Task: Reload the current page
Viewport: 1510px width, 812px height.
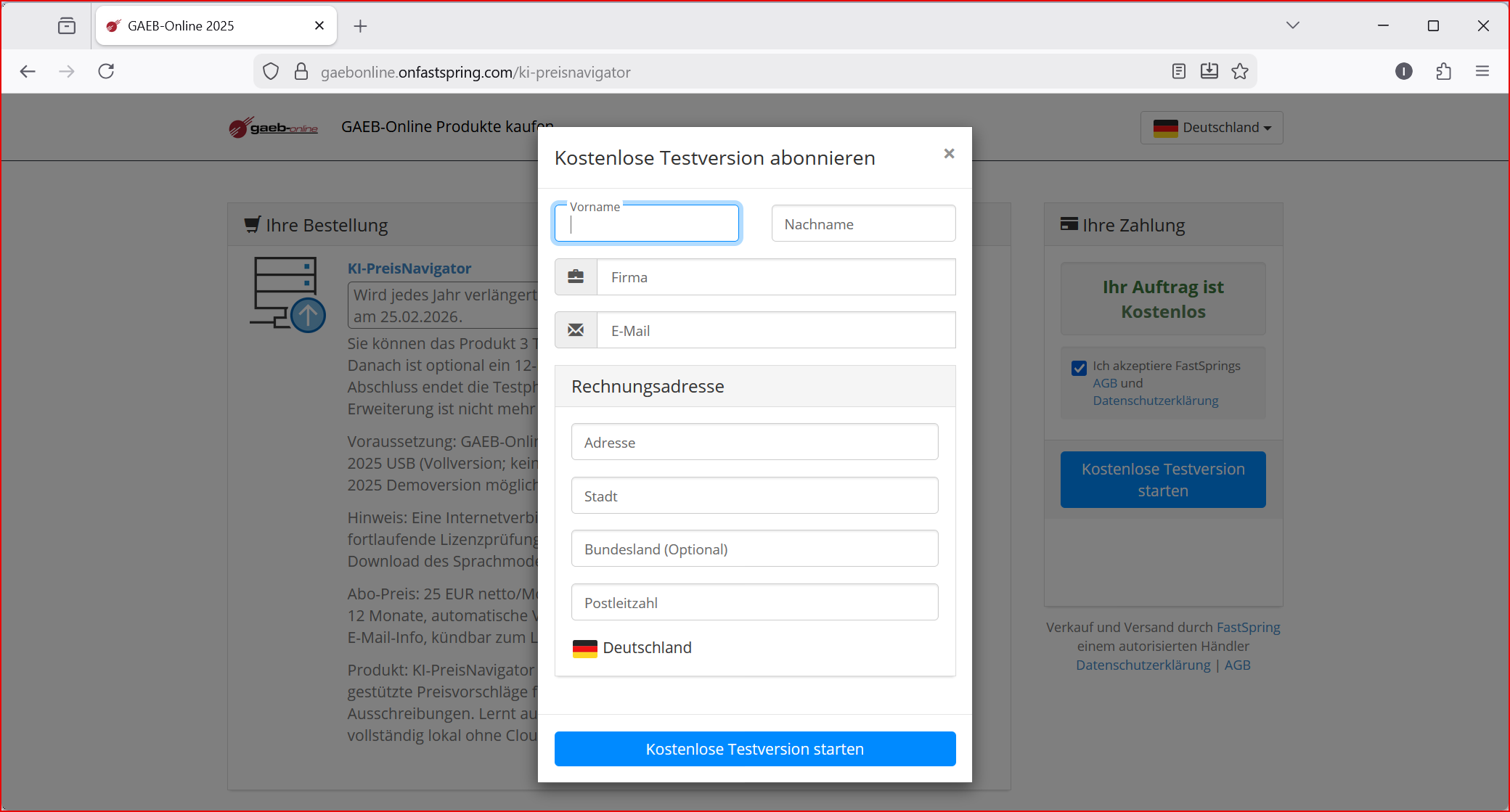Action: (106, 71)
